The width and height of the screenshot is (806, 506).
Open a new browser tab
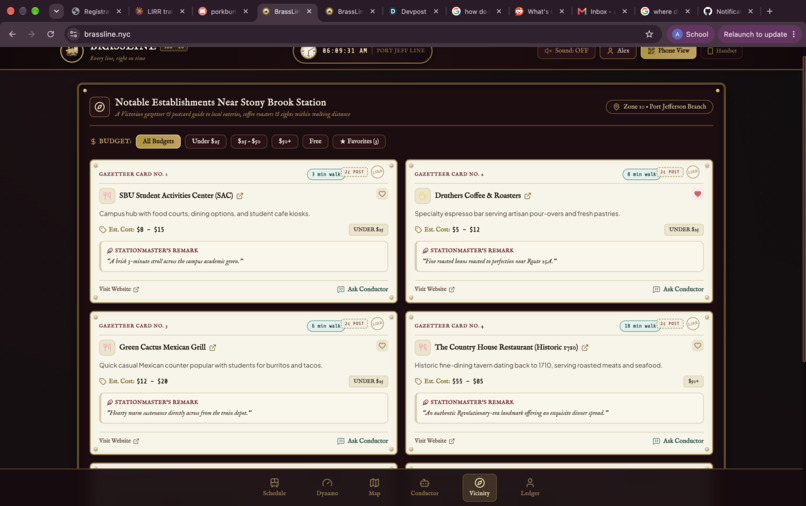pos(770,11)
